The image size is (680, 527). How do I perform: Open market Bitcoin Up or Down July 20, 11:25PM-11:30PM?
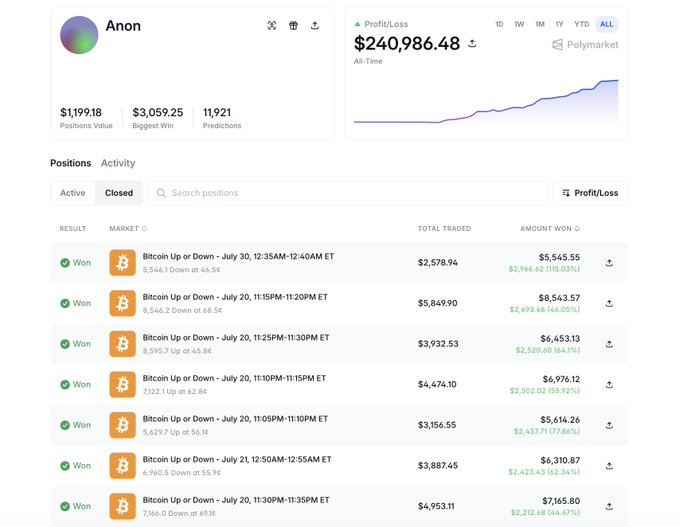click(x=236, y=337)
